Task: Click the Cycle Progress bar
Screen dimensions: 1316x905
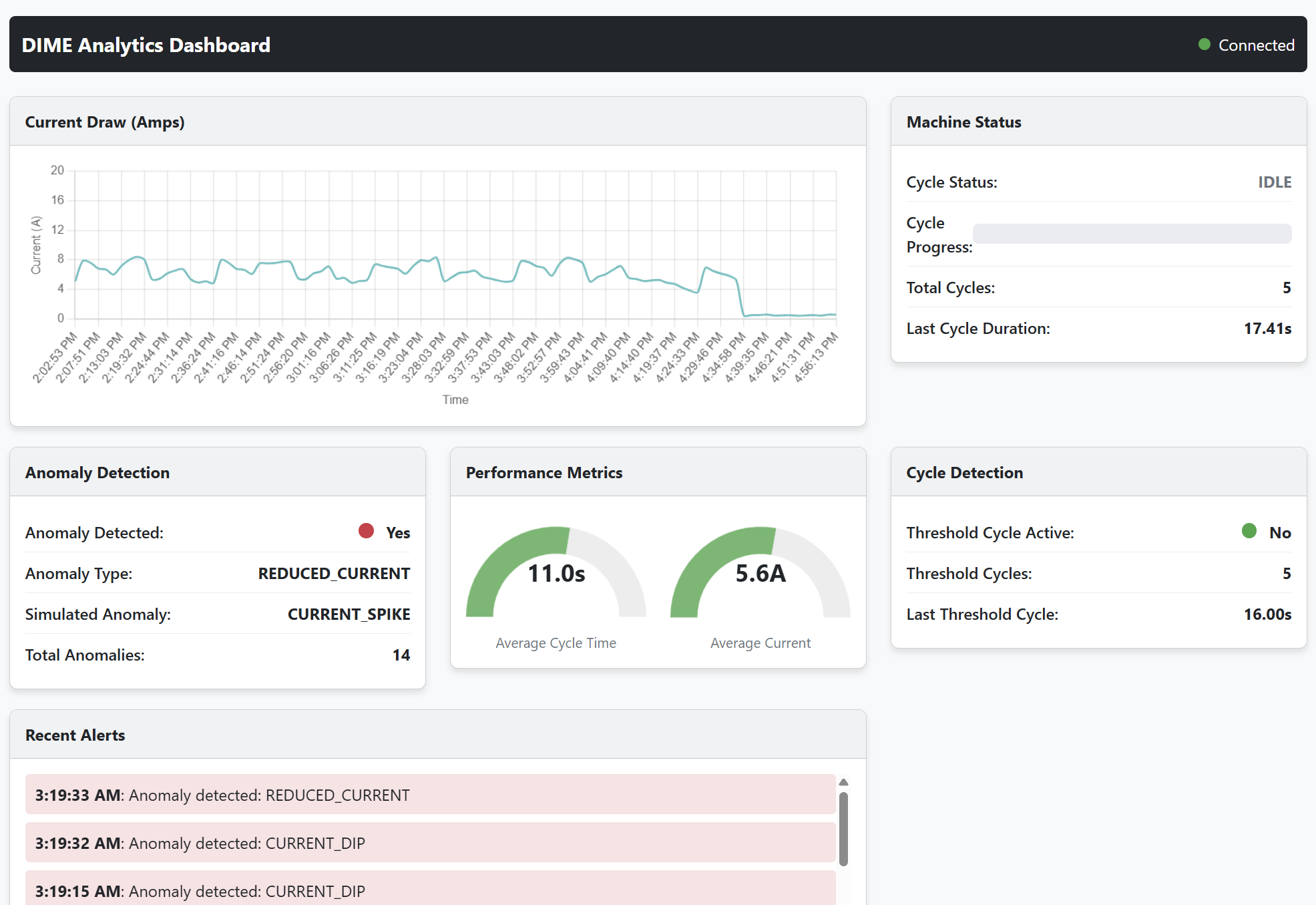Action: click(x=1132, y=234)
